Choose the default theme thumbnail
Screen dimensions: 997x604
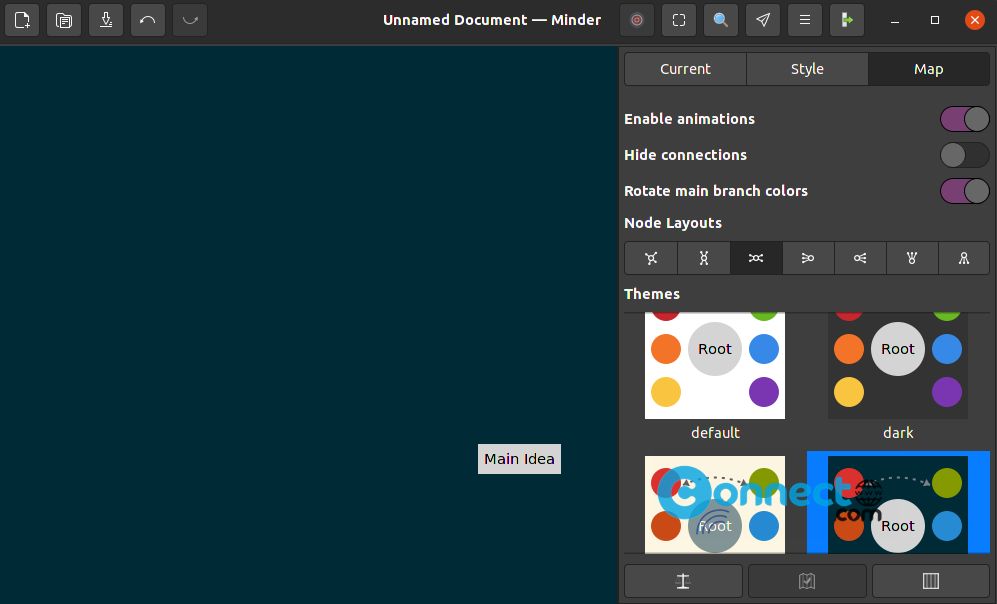coord(715,365)
